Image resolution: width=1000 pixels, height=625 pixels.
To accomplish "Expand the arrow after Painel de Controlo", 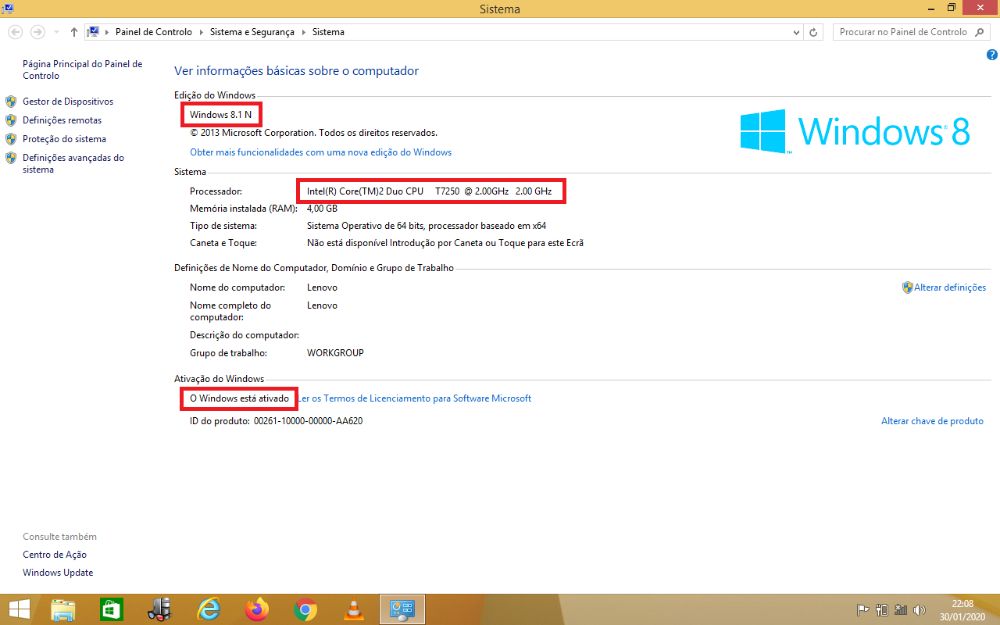I will click(x=201, y=32).
